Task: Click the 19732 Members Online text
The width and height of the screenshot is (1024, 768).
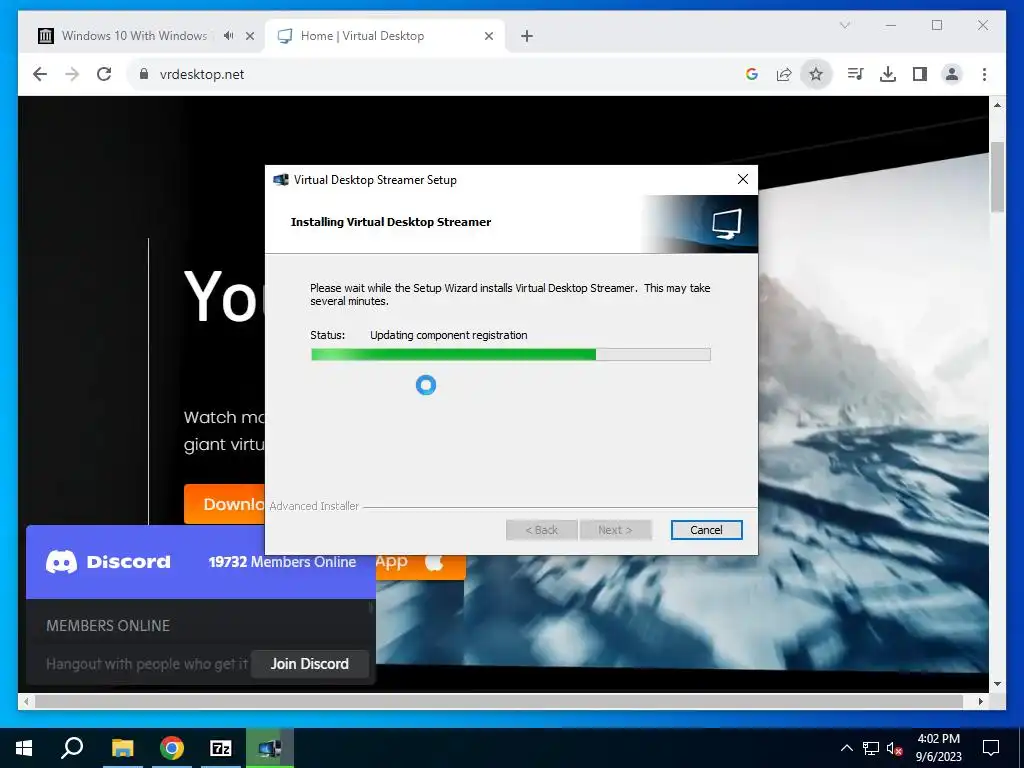Action: [282, 562]
